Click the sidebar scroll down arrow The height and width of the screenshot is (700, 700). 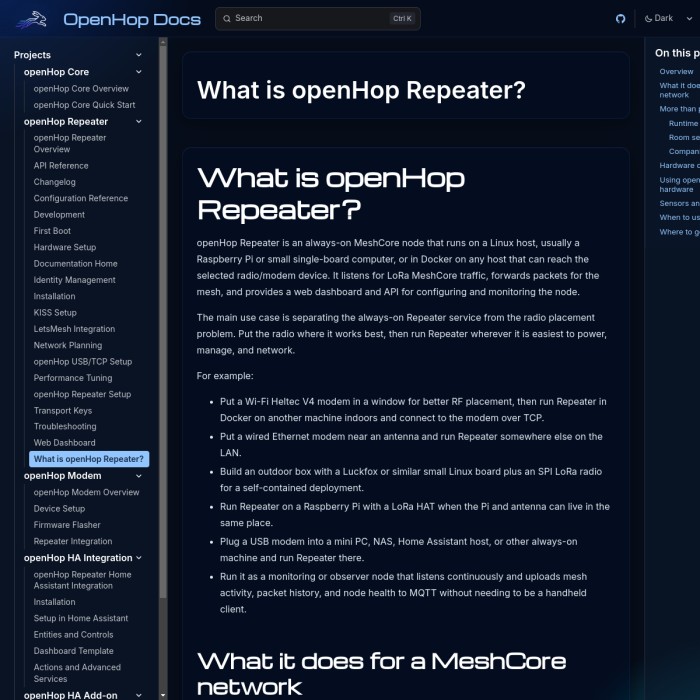click(163, 695)
